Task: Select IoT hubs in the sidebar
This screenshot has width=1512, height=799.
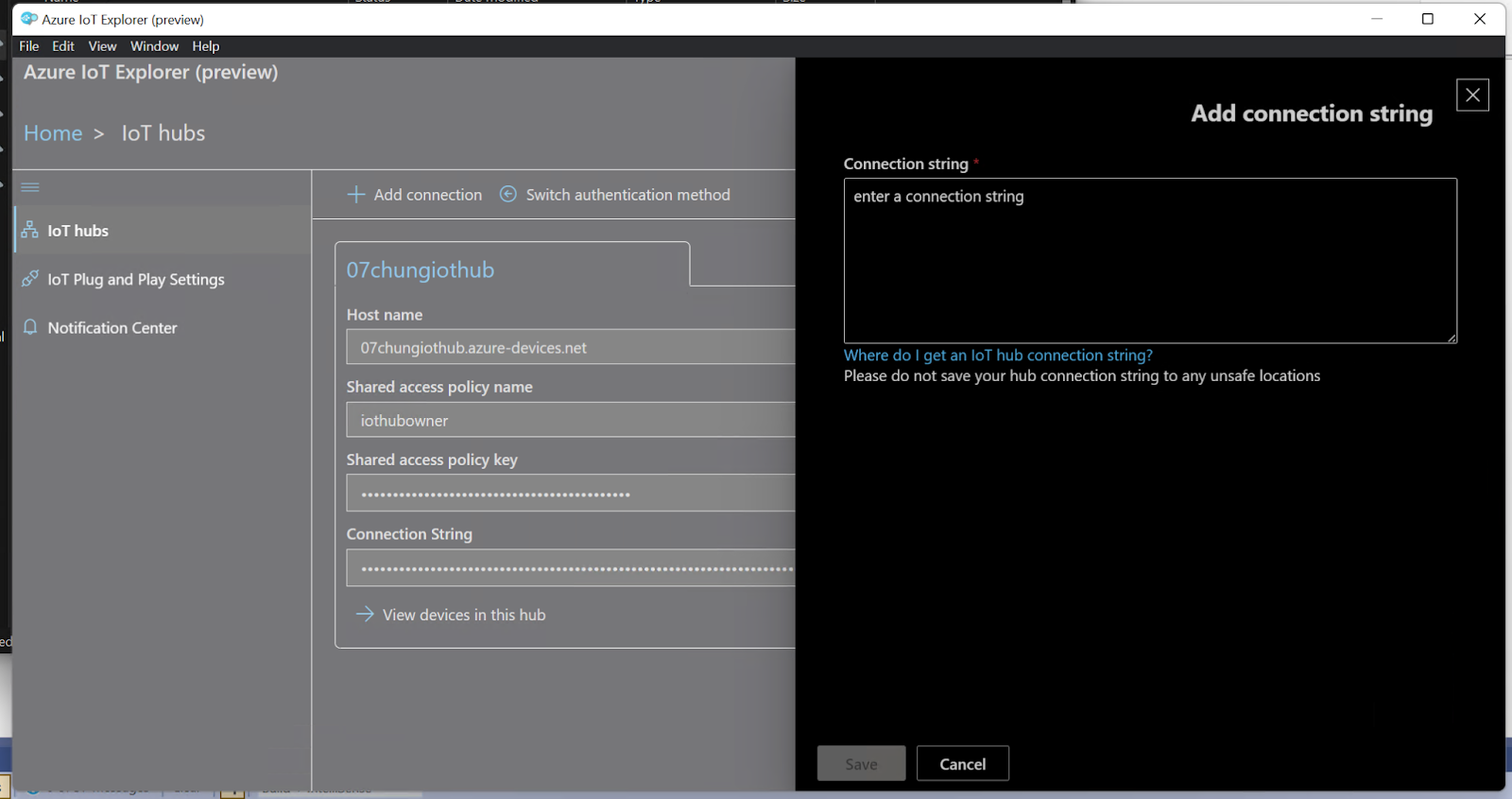Action: pyautogui.click(x=163, y=230)
